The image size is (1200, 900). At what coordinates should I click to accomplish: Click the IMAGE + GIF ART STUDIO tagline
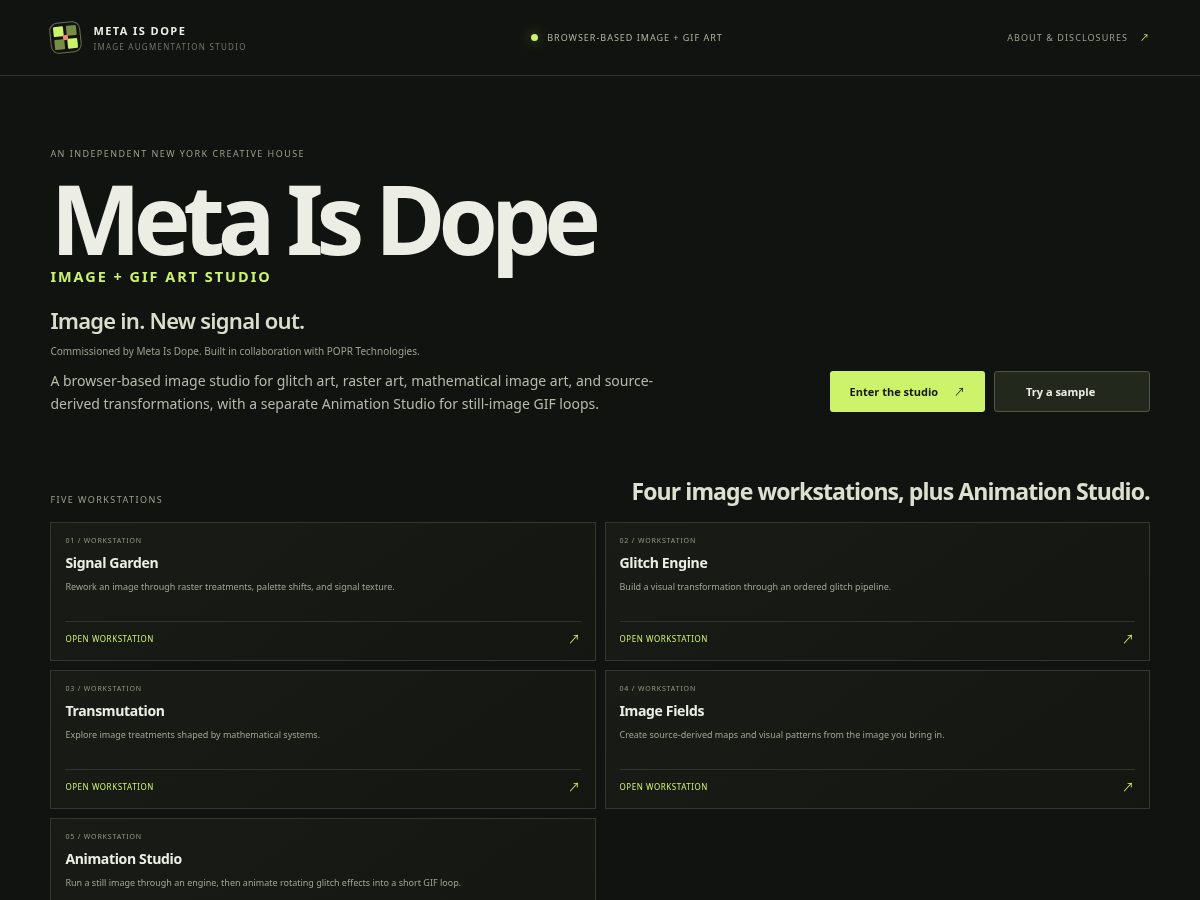tap(161, 277)
